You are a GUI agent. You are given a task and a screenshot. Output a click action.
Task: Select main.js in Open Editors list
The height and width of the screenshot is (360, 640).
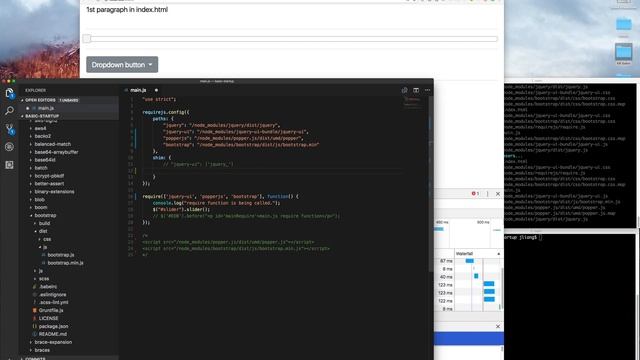(46, 108)
